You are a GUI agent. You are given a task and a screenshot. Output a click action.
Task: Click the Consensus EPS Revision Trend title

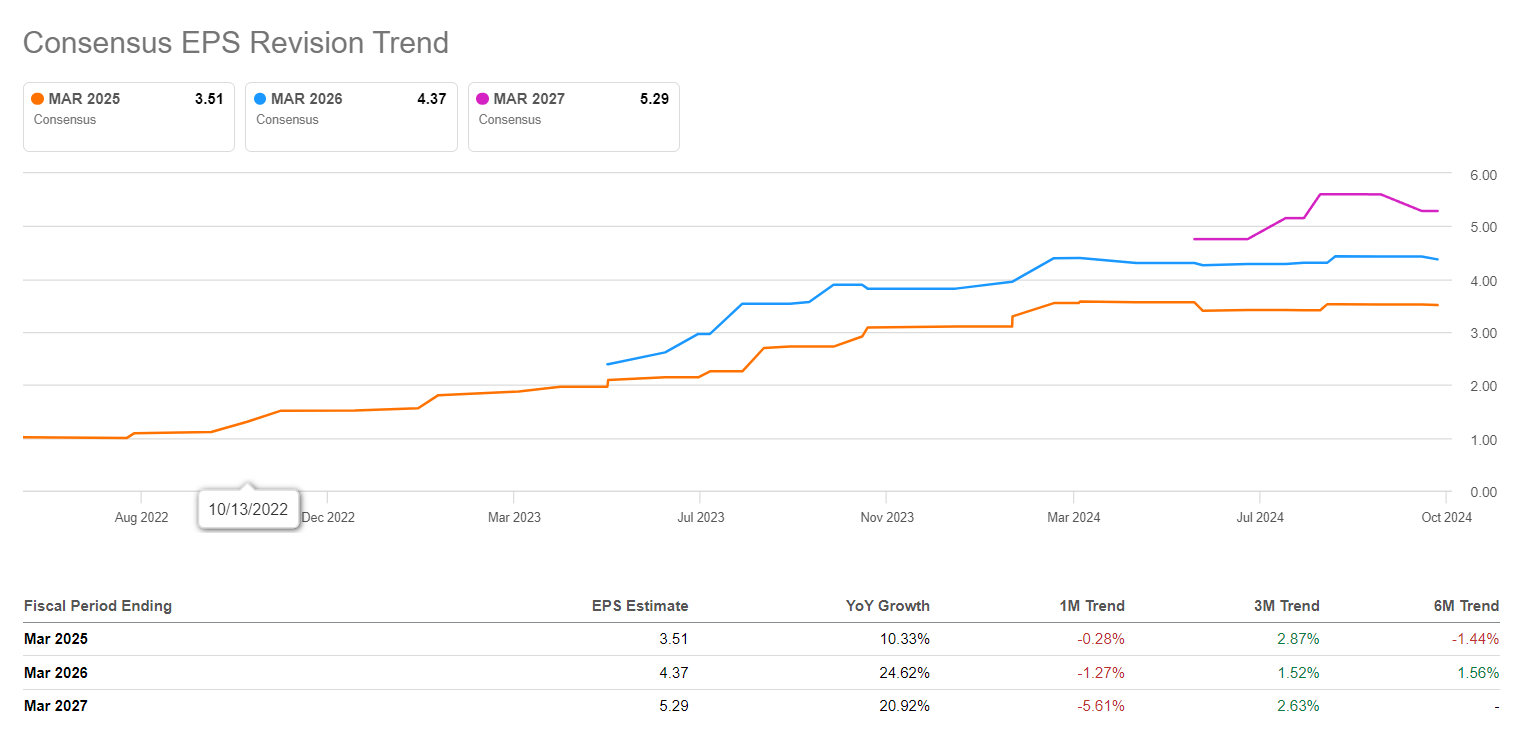[235, 42]
